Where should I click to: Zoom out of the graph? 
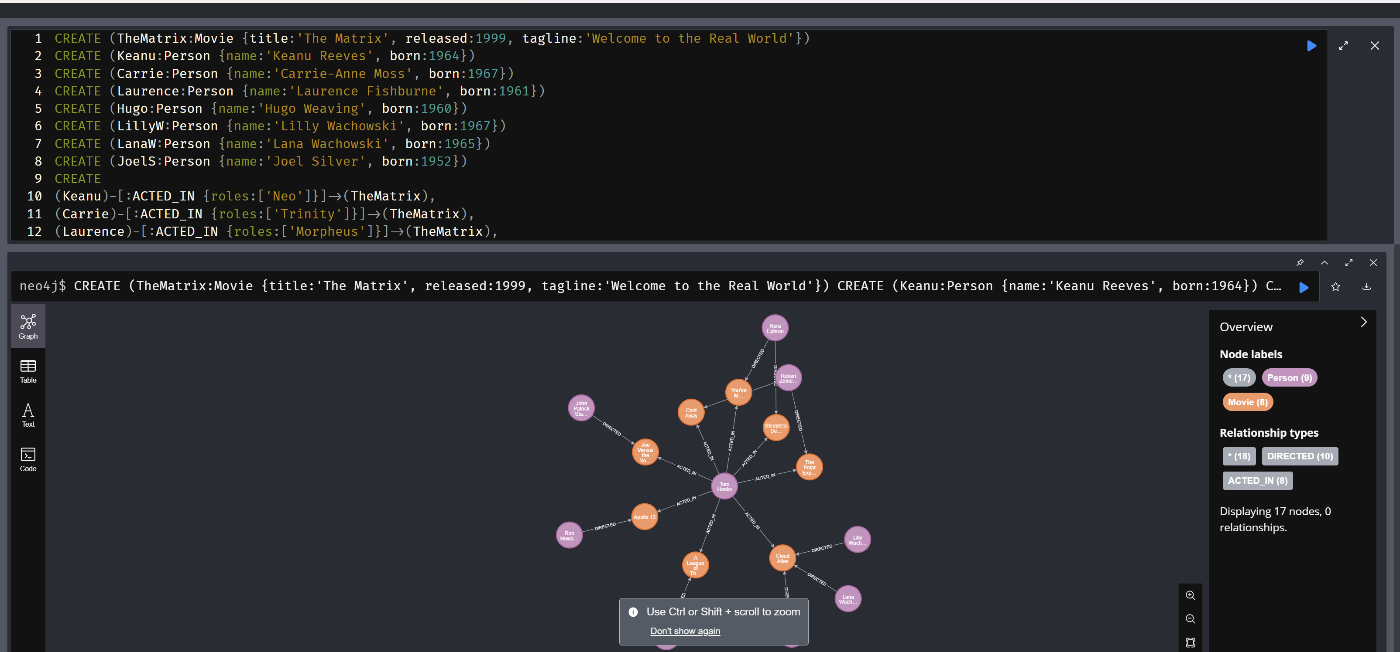(x=1190, y=619)
